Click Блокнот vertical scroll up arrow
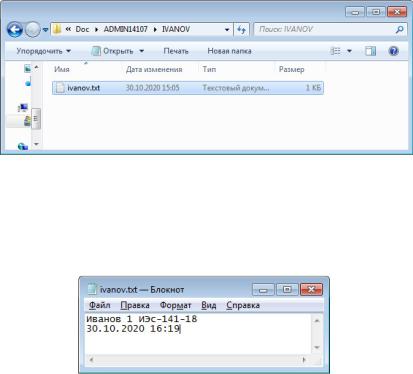 [x=317, y=320]
